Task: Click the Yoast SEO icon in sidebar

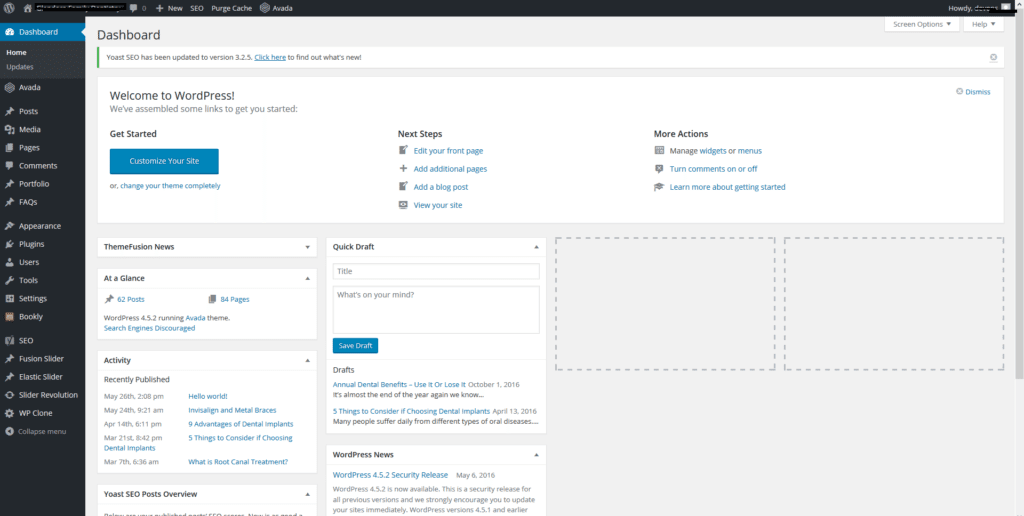Action: [9, 340]
